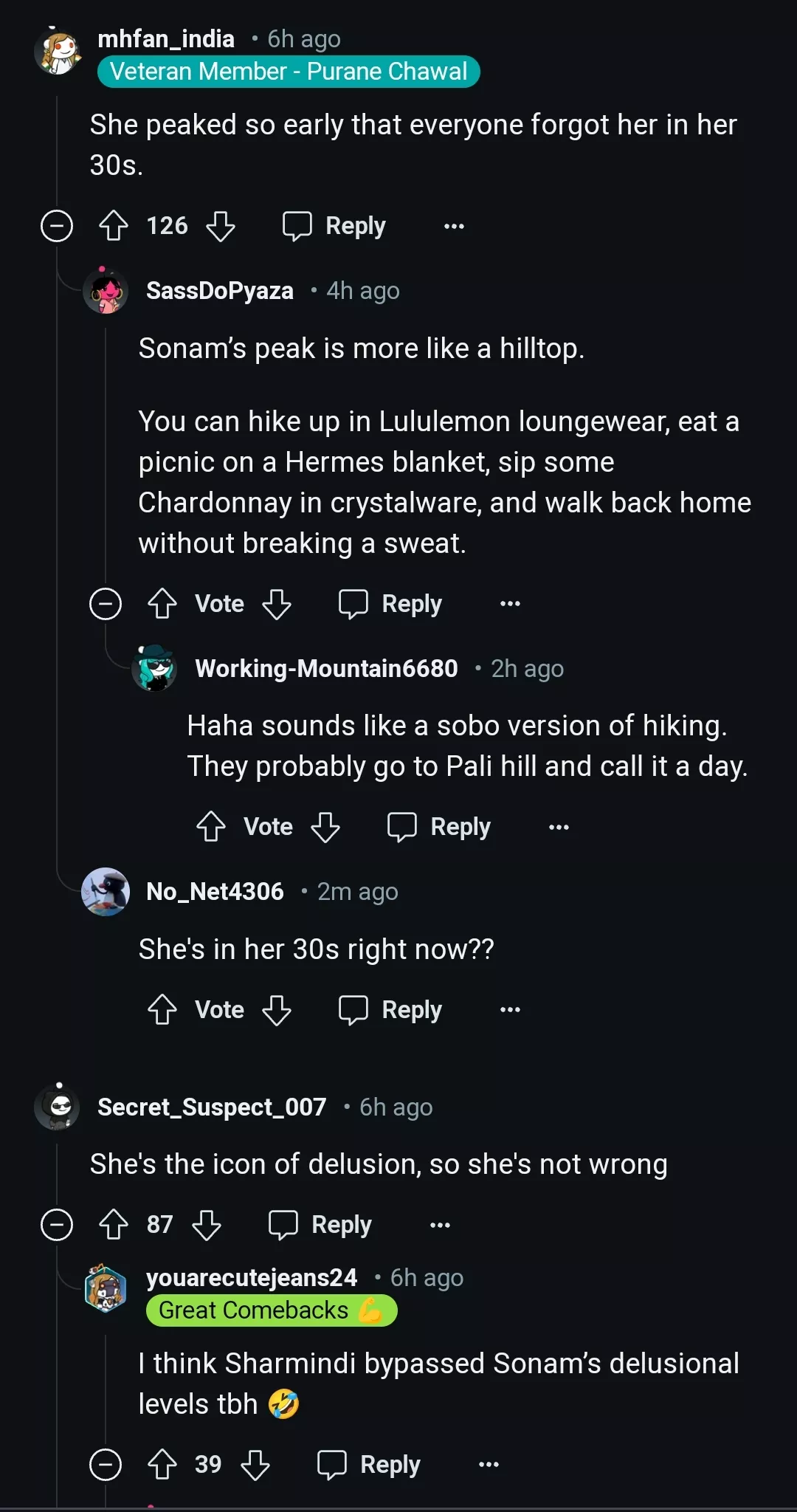Downvote Working-Mountain6680's Pali hill comment
Screen dimensions: 797x1512
click(325, 827)
